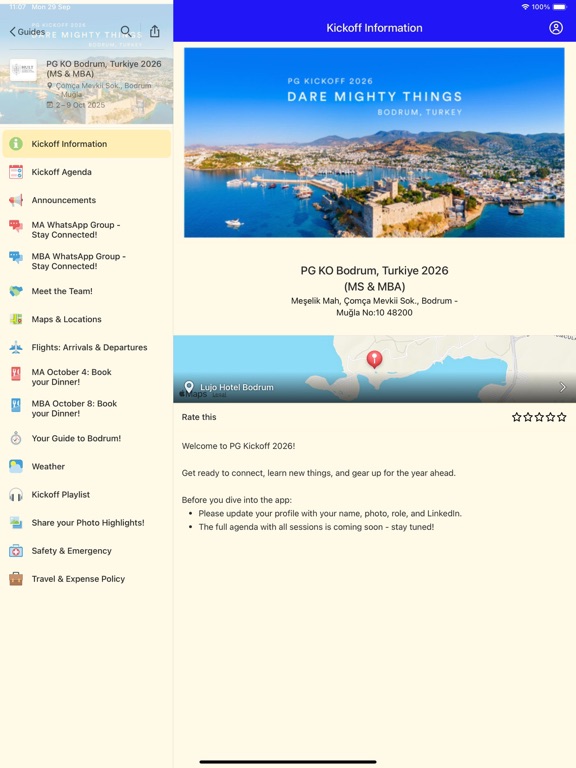Click the Announcements megaphone icon
The width and height of the screenshot is (576, 768).
[16, 200]
